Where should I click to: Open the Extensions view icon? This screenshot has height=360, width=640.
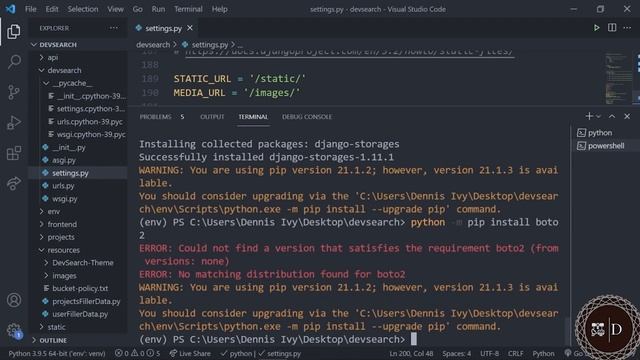[13, 153]
